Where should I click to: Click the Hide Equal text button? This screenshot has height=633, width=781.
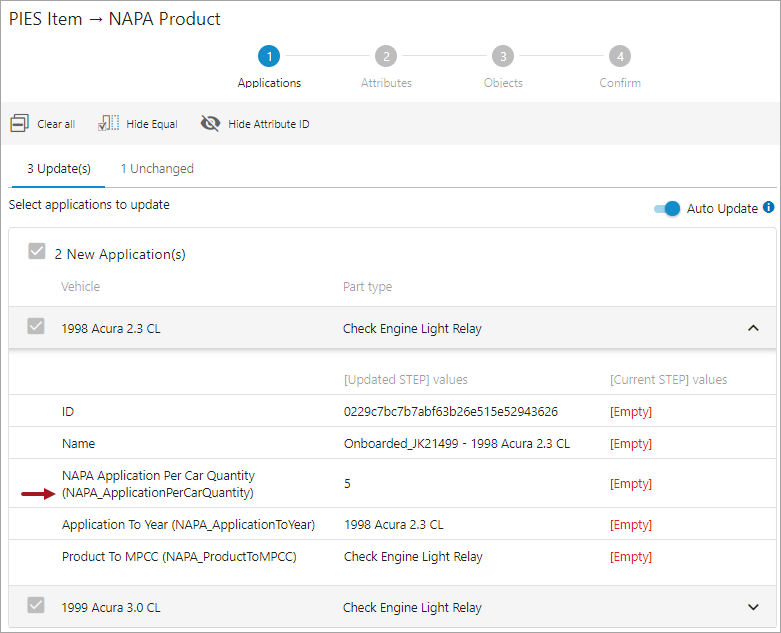pos(152,124)
